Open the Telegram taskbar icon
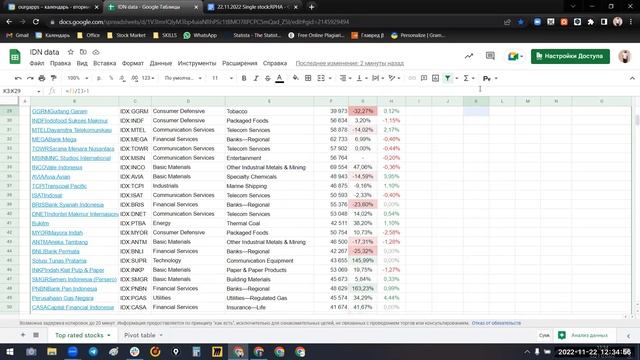640x360 pixels. [x=93, y=351]
